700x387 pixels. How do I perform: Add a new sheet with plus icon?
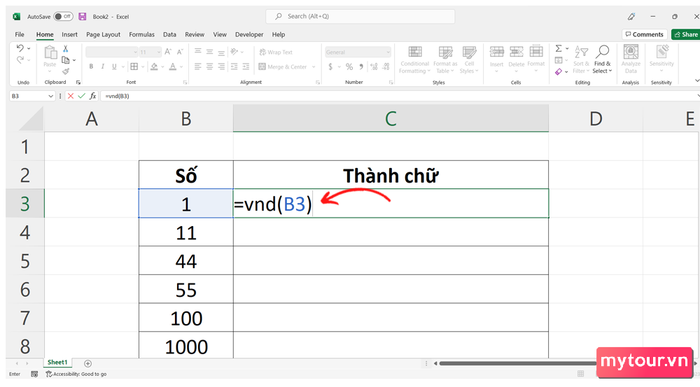pos(88,363)
